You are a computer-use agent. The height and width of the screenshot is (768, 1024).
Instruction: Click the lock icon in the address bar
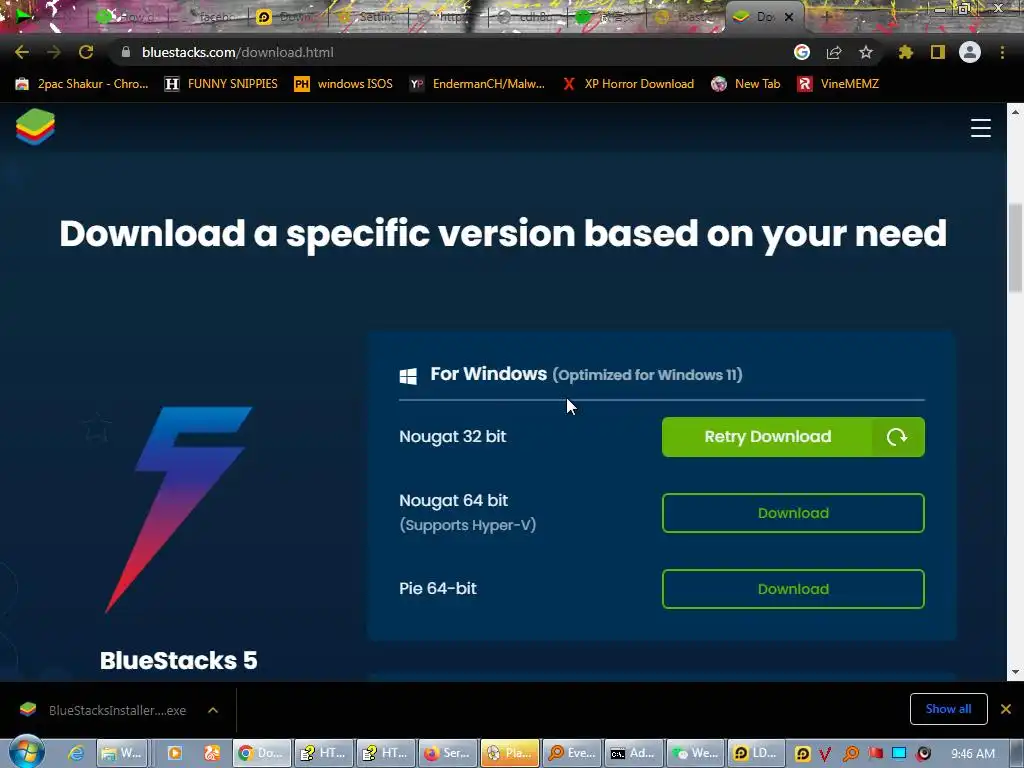[126, 52]
